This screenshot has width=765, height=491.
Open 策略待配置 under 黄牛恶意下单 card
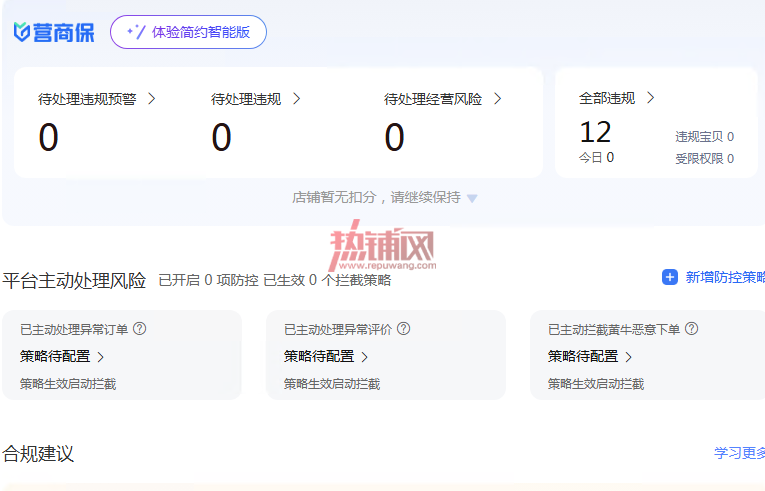(590, 357)
